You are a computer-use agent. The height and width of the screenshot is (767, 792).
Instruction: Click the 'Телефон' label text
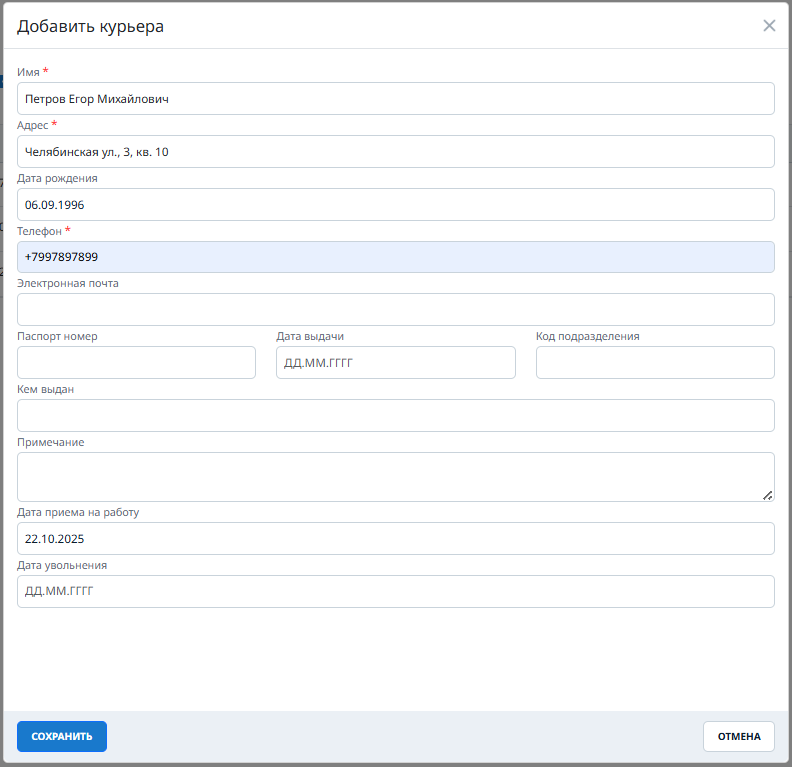pyautogui.click(x=41, y=231)
